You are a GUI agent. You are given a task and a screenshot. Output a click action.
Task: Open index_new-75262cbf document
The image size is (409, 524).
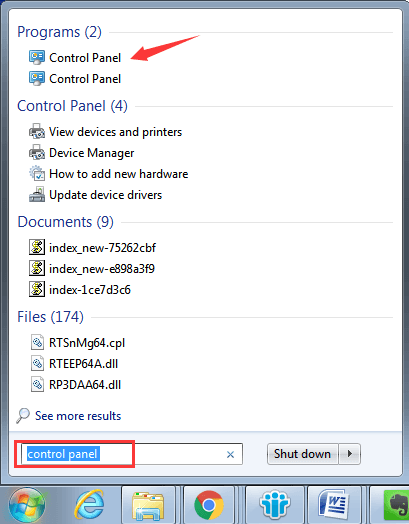click(x=92, y=248)
